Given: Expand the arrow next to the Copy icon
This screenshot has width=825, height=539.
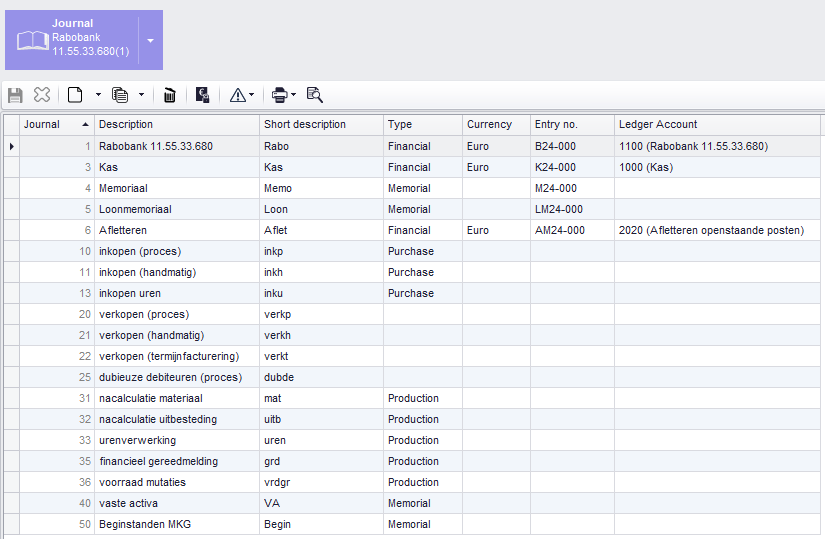Looking at the screenshot, I should (141, 95).
